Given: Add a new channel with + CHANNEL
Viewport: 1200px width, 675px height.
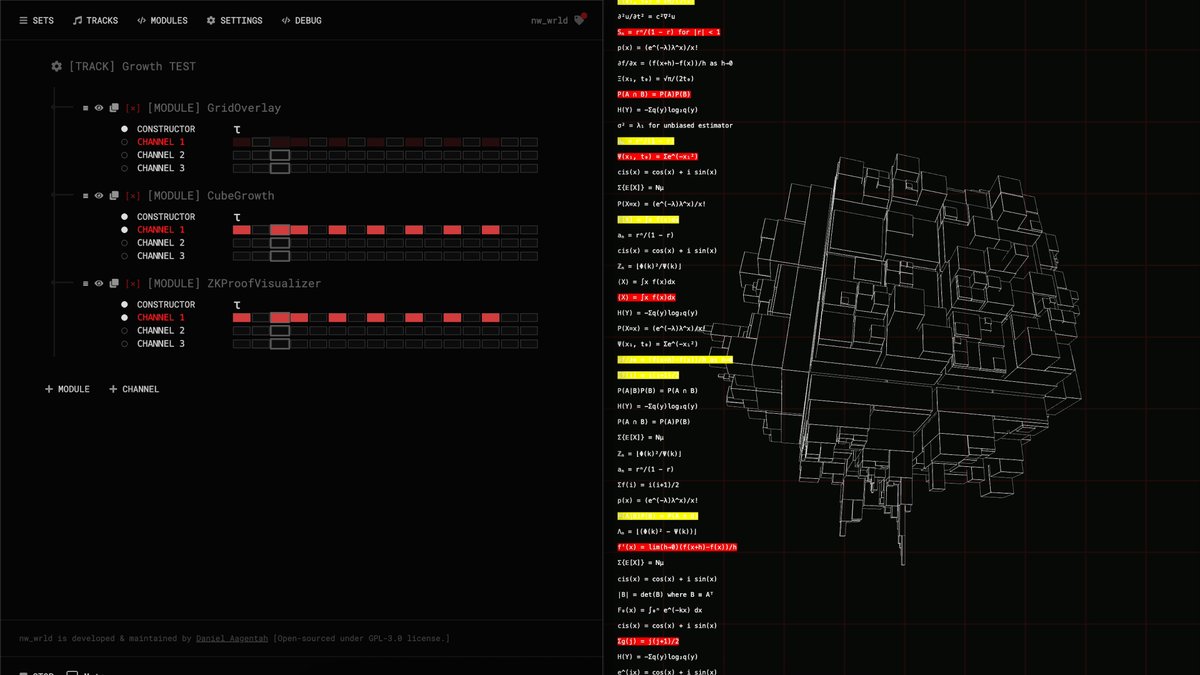Looking at the screenshot, I should 134,389.
